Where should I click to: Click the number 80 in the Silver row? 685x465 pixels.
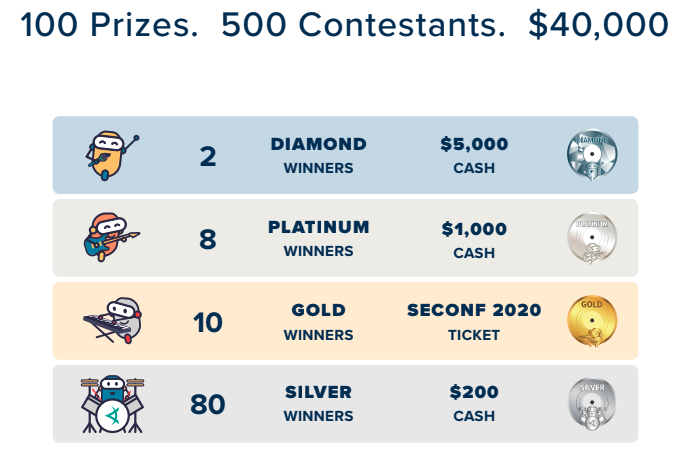point(208,405)
